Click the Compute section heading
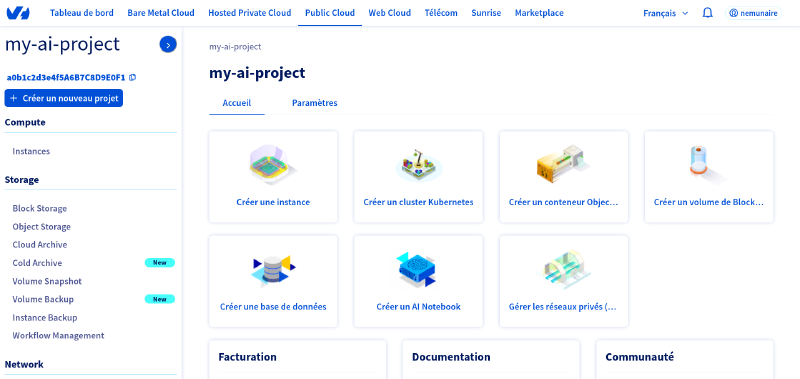 [25, 122]
